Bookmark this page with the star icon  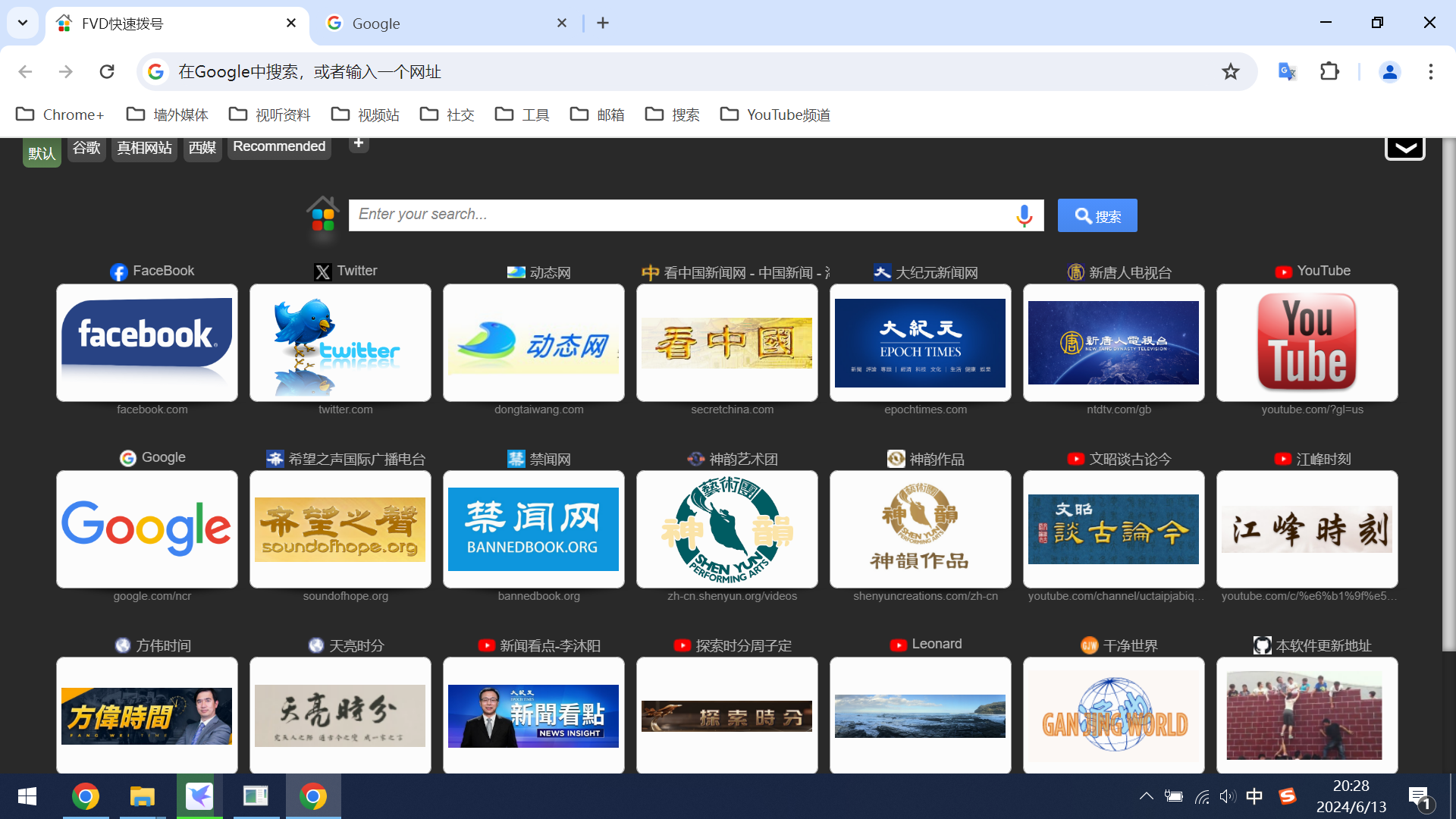(1230, 71)
